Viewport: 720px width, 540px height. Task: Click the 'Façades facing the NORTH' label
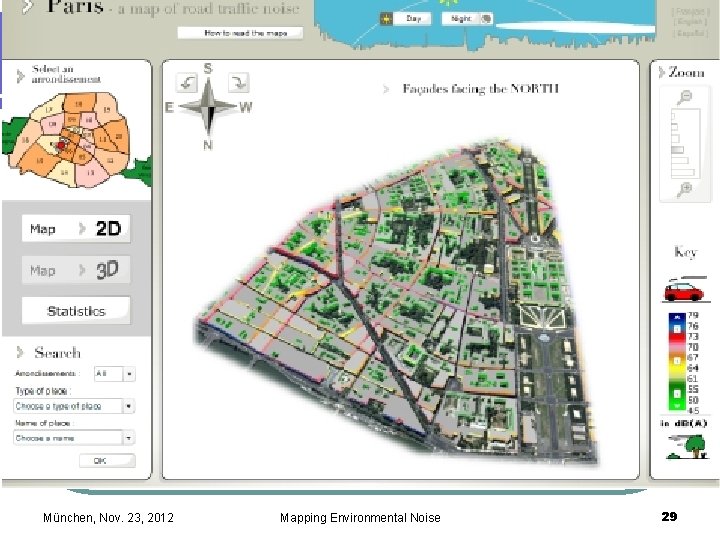[480, 89]
